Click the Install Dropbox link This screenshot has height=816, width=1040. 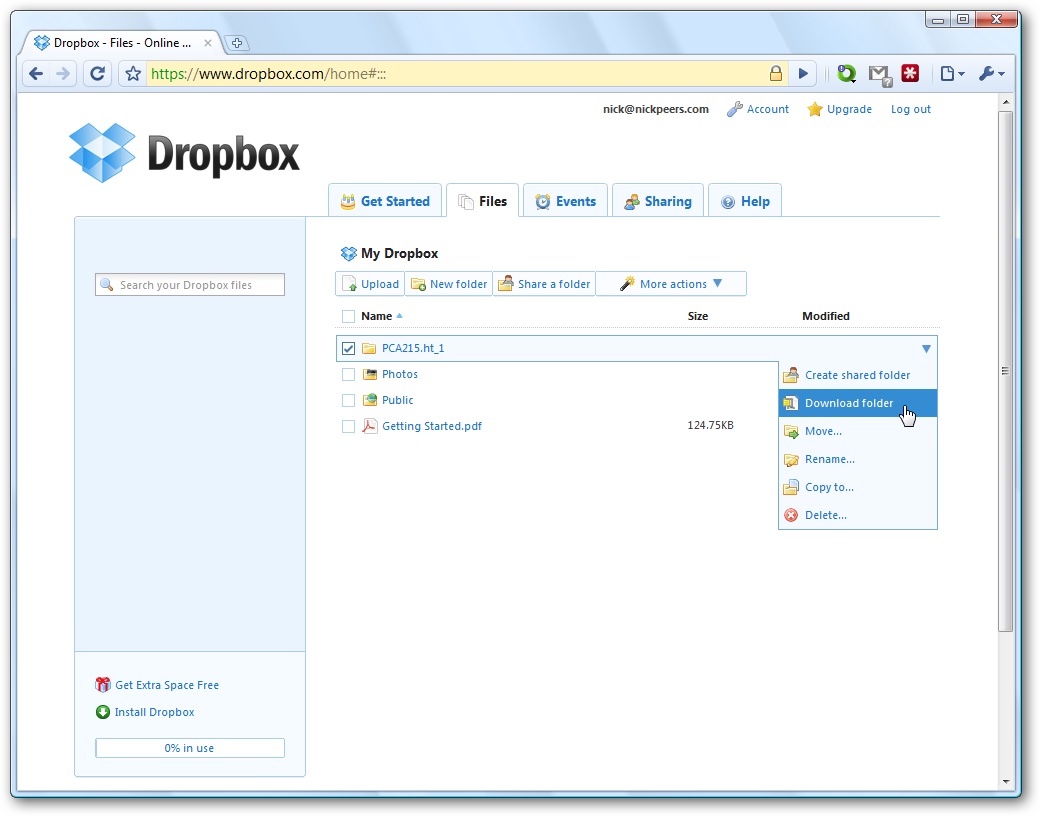[155, 712]
